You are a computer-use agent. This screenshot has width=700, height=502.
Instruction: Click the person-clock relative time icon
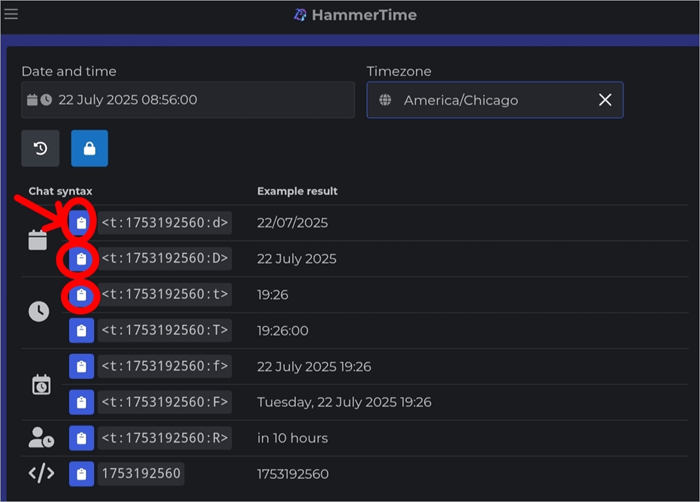click(x=41, y=438)
